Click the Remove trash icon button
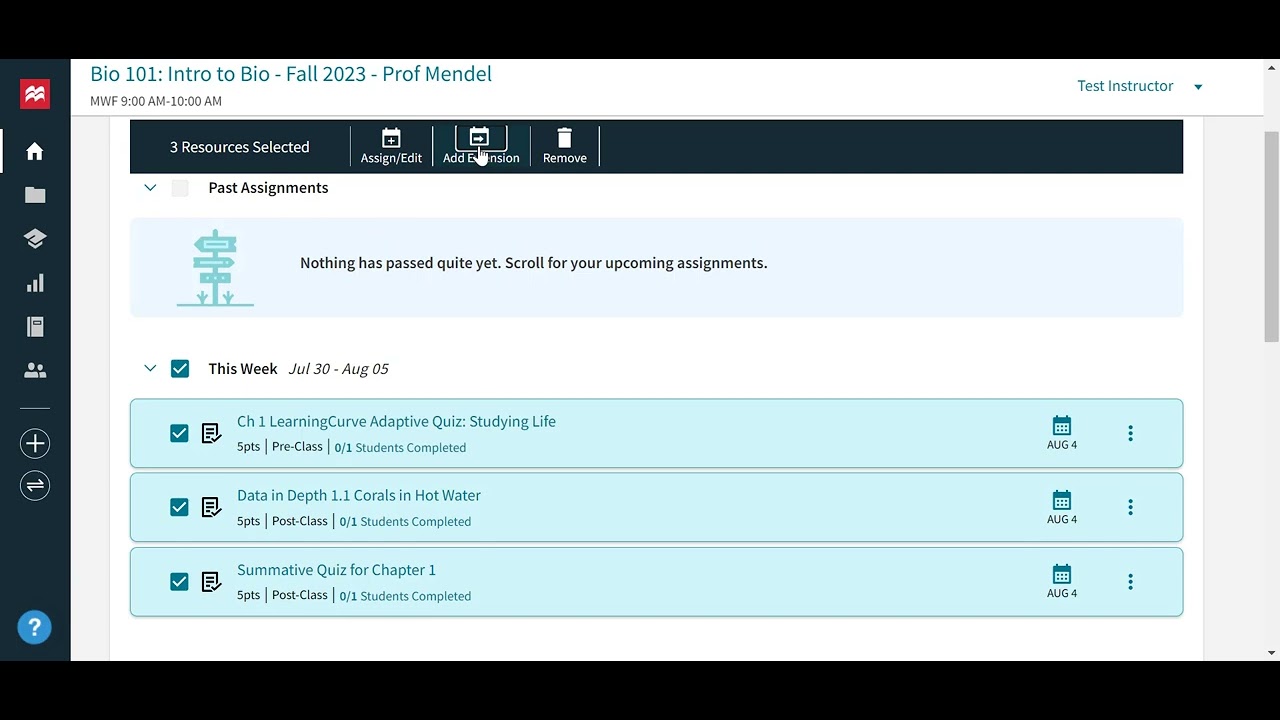 pyautogui.click(x=565, y=146)
